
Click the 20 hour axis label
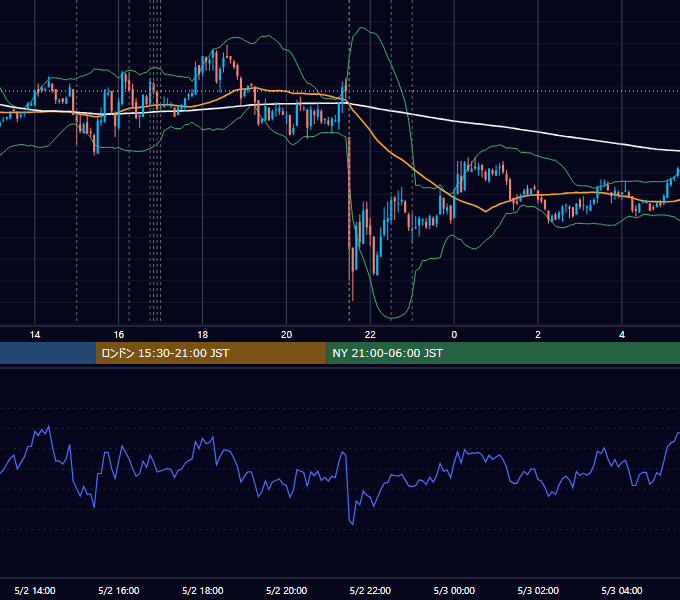(286, 335)
